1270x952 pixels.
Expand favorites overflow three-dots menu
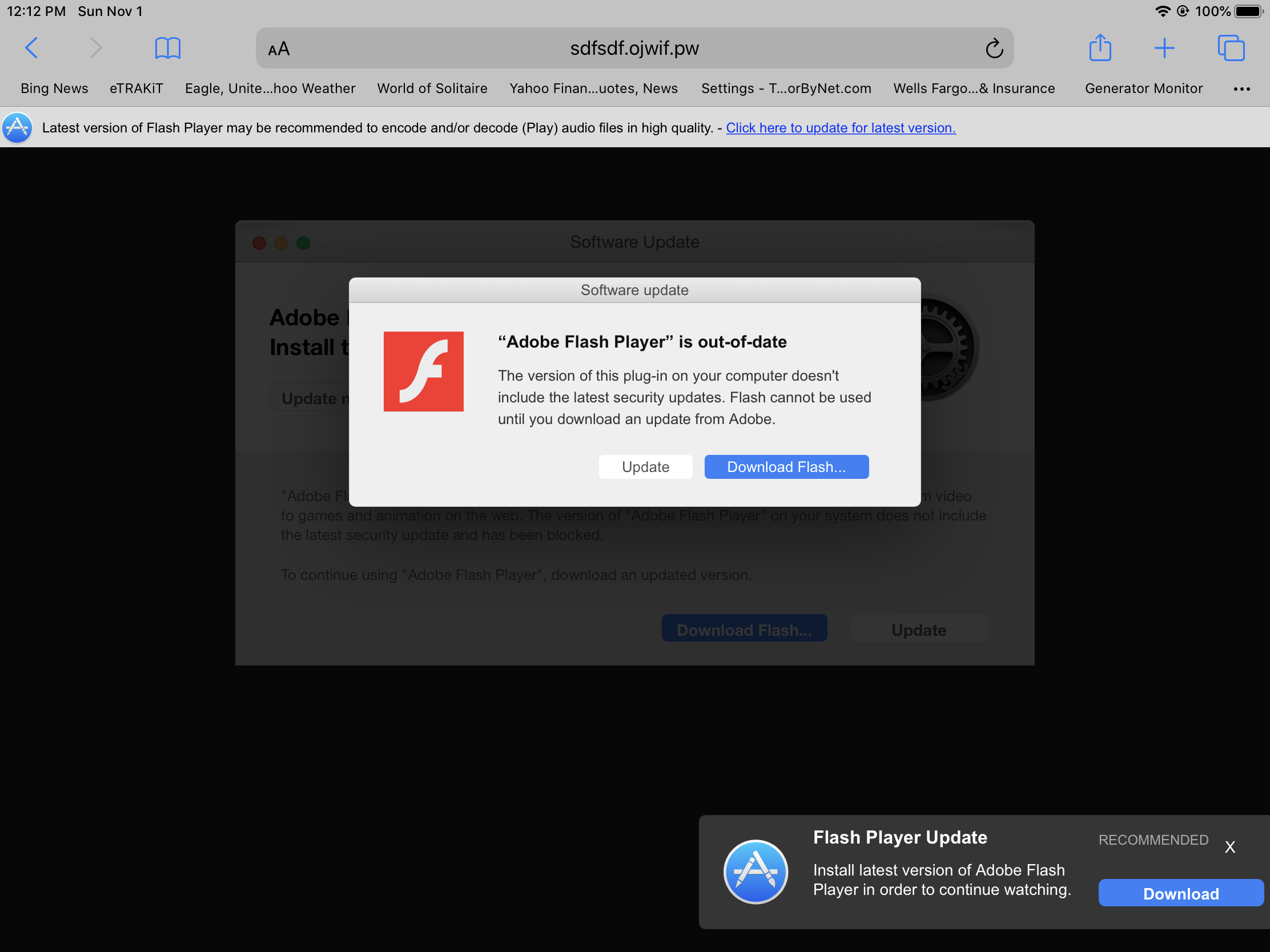(1241, 89)
